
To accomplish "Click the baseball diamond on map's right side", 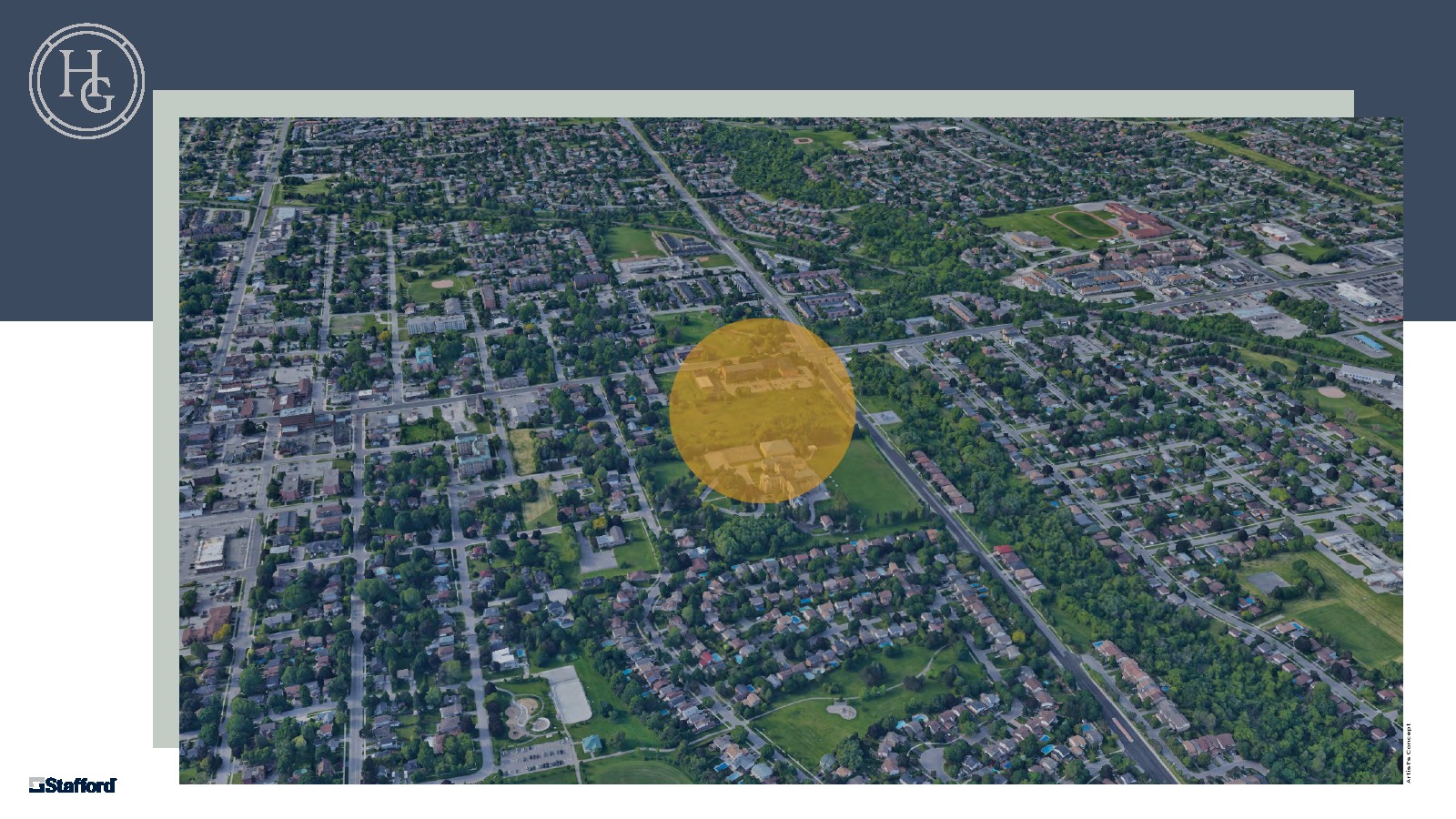I will point(1330,392).
